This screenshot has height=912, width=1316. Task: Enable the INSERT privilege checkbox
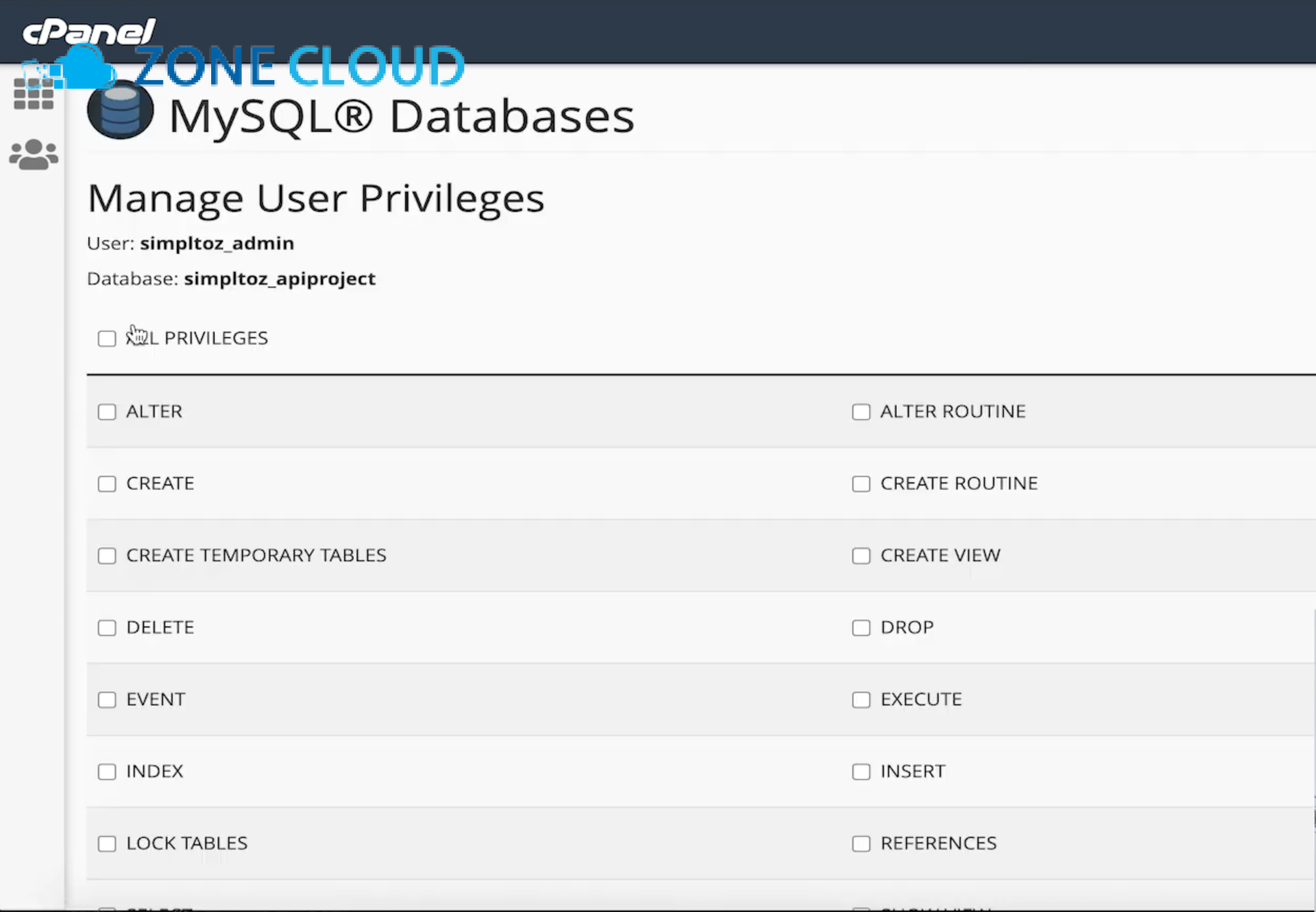coord(861,772)
